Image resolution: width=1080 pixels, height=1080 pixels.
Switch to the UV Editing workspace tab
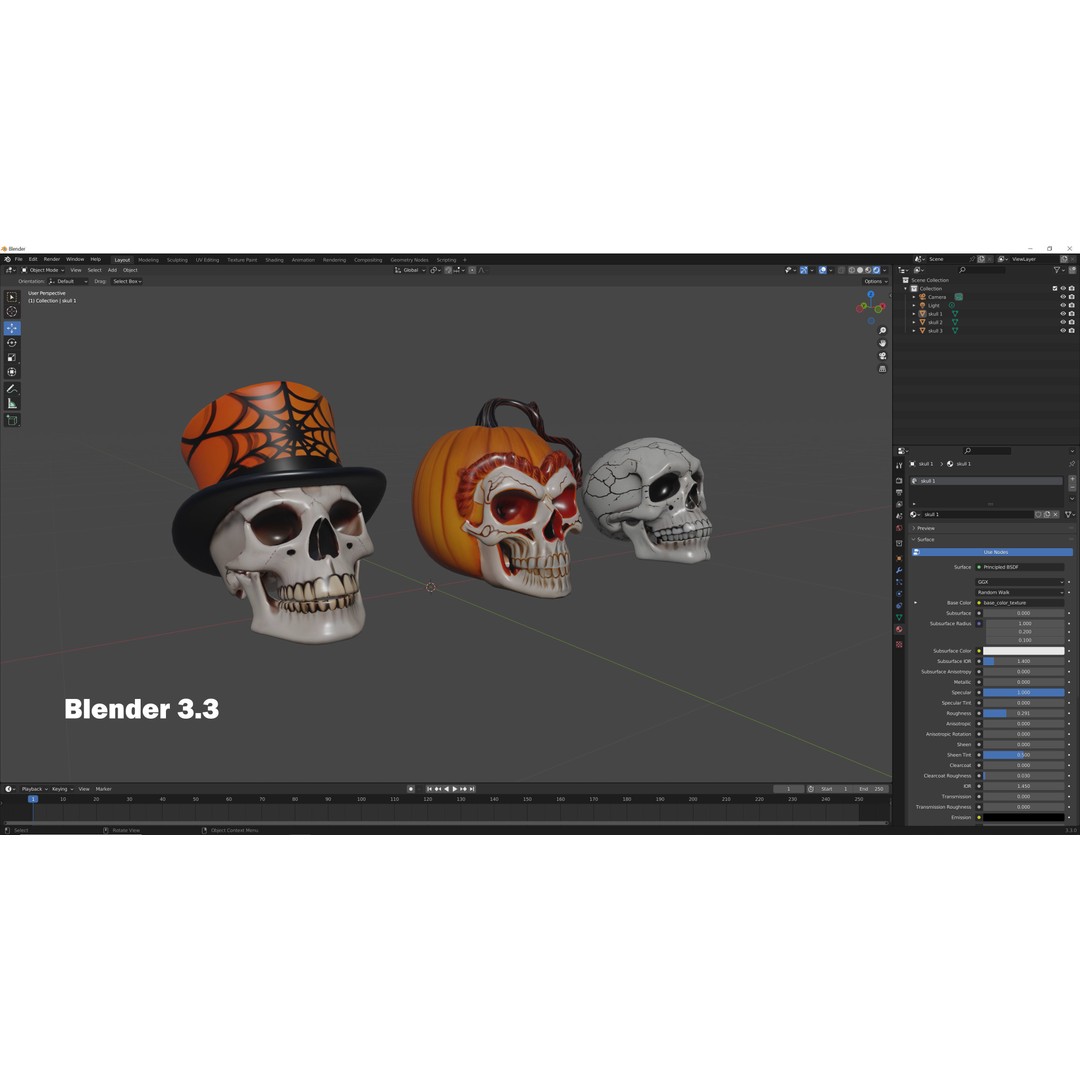coord(207,260)
